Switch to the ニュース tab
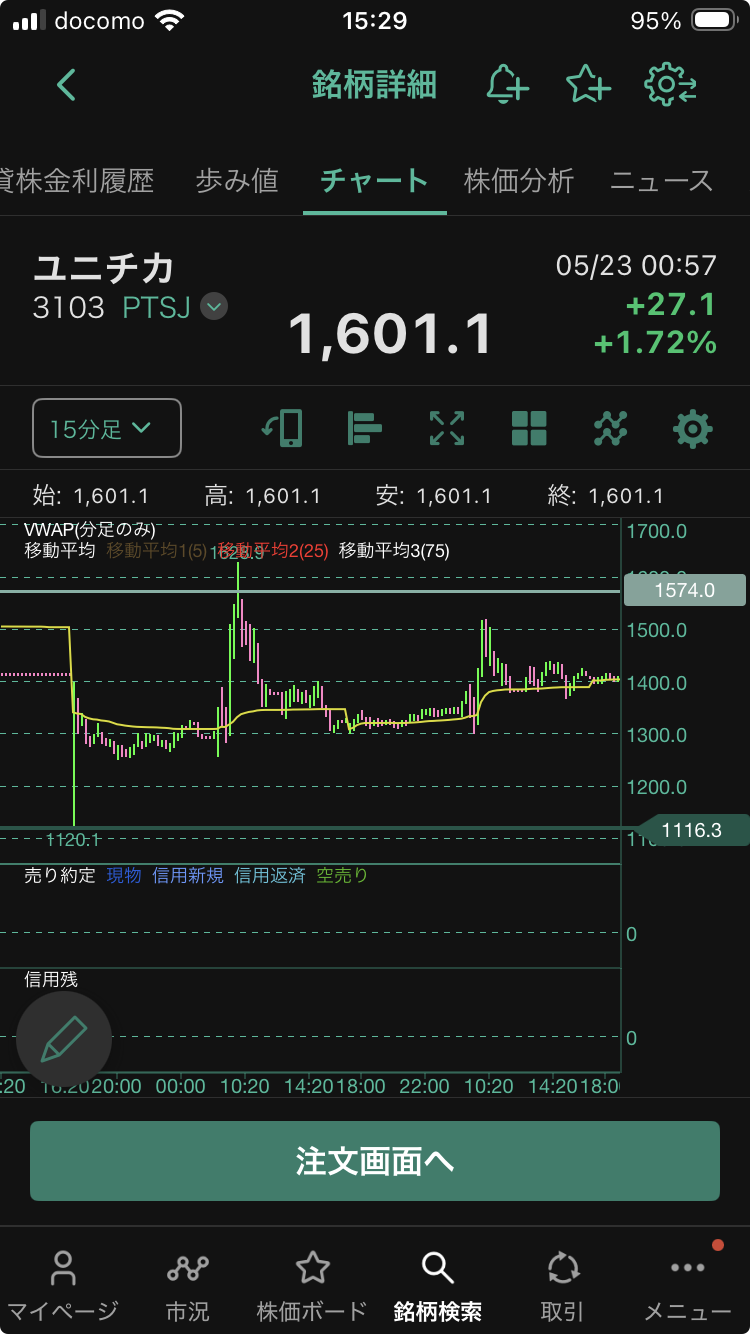The width and height of the screenshot is (750, 1334). [x=662, y=181]
